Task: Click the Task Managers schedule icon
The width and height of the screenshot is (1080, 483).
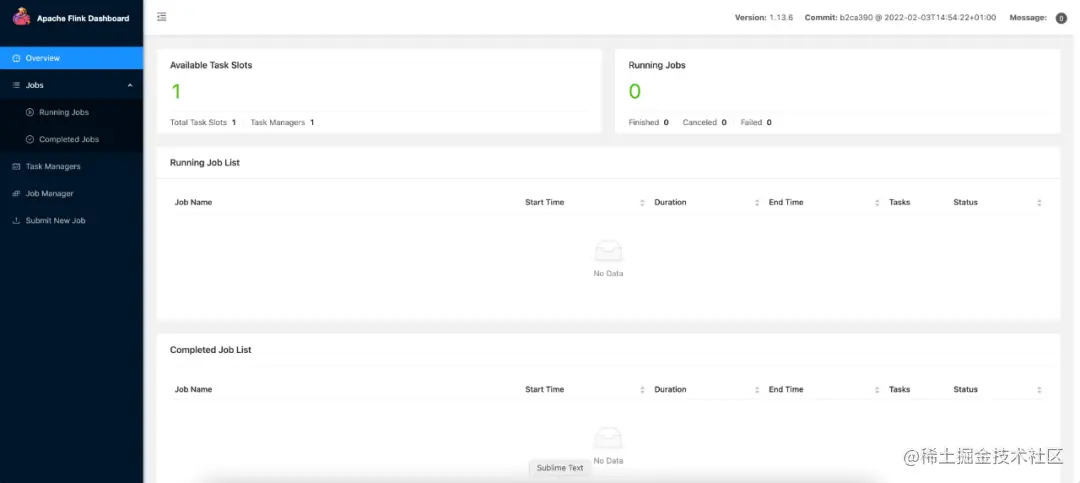Action: pos(17,167)
